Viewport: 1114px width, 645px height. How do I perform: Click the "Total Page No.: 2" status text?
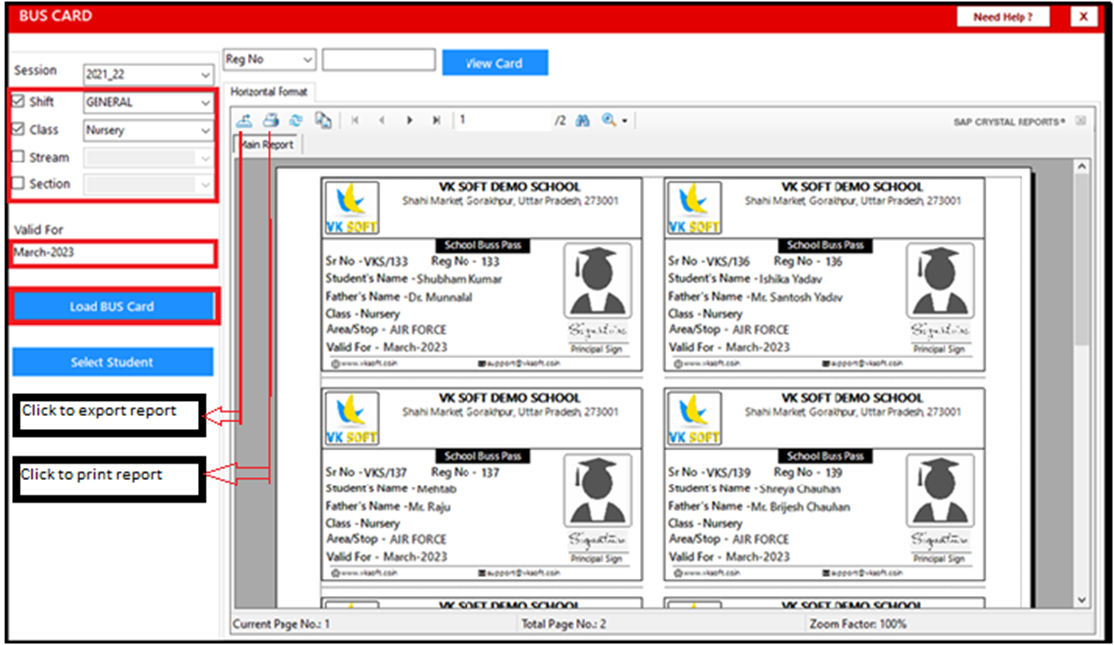(563, 624)
